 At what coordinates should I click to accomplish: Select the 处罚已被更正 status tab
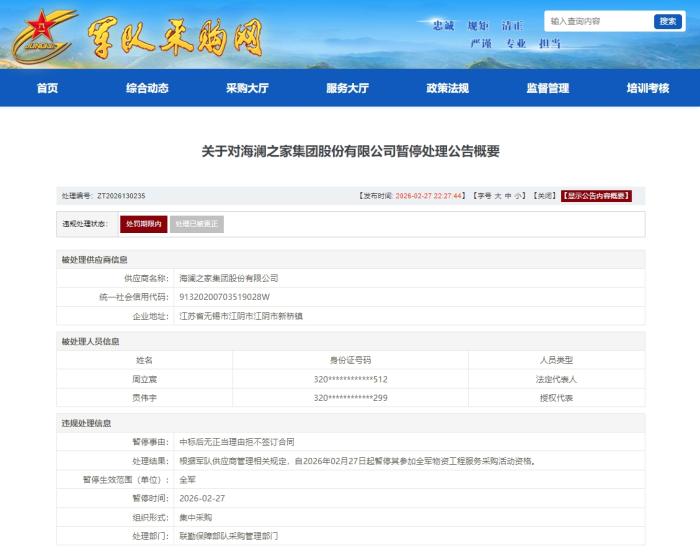[196, 224]
